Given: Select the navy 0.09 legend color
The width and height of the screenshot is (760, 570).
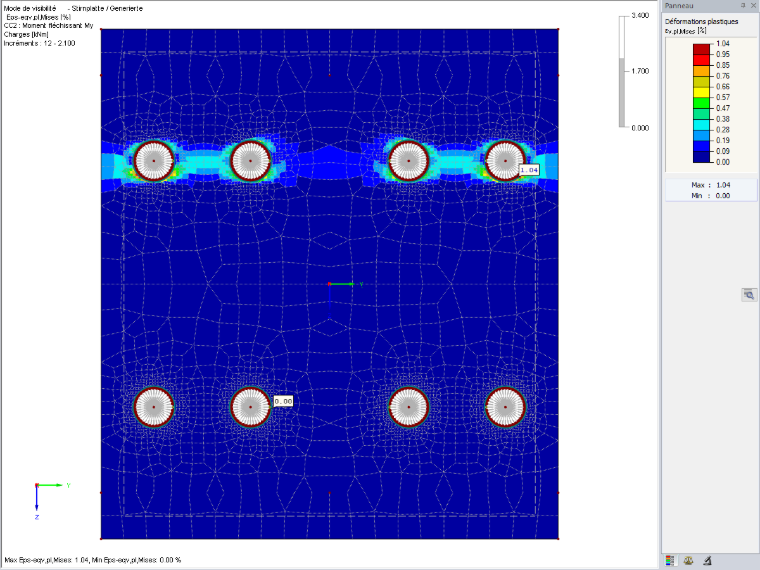Looking at the screenshot, I should coord(701,157).
